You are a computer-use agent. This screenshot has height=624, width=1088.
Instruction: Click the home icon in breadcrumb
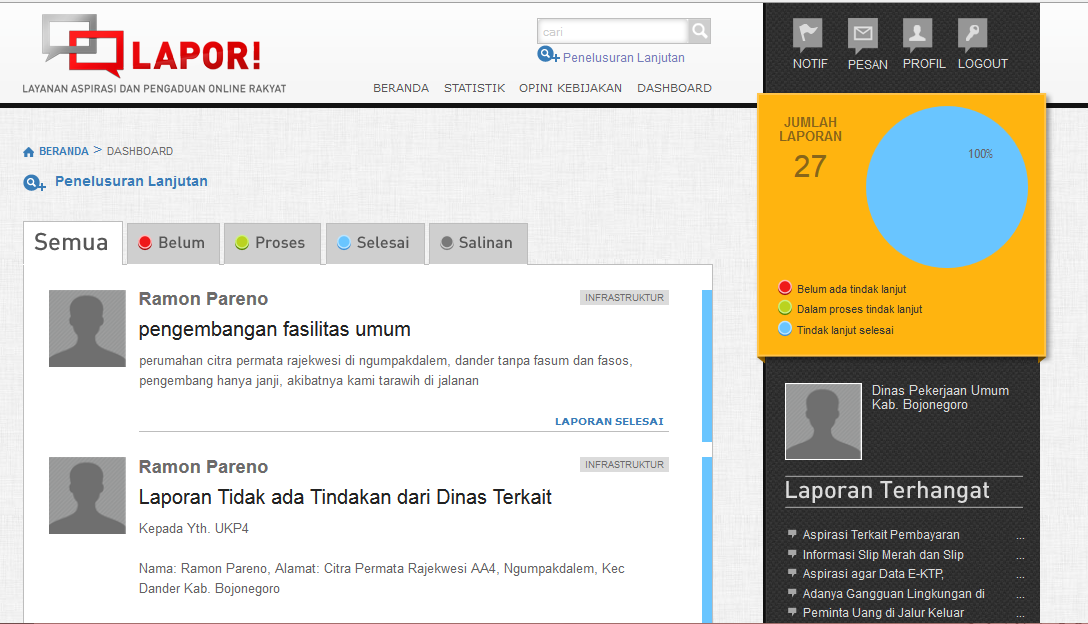pyautogui.click(x=28, y=151)
